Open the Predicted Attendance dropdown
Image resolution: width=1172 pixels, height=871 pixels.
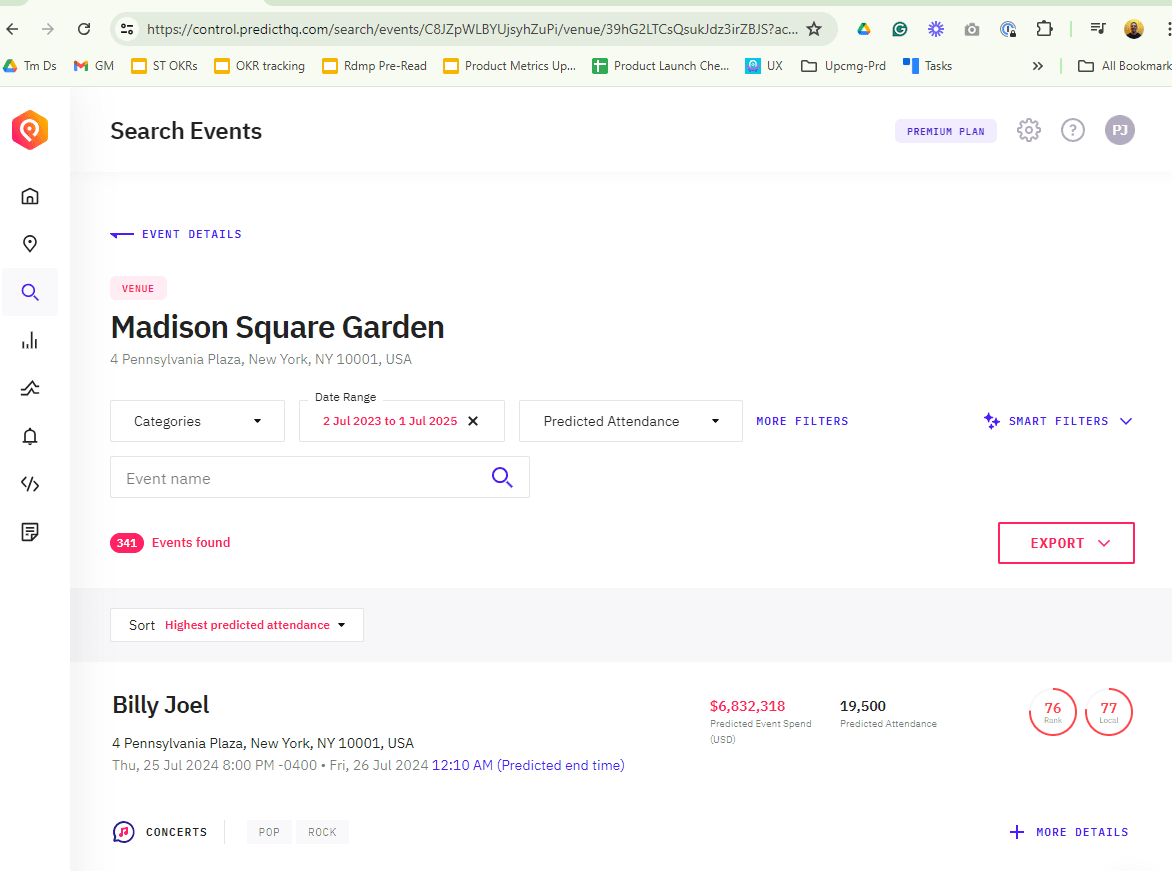click(x=630, y=421)
